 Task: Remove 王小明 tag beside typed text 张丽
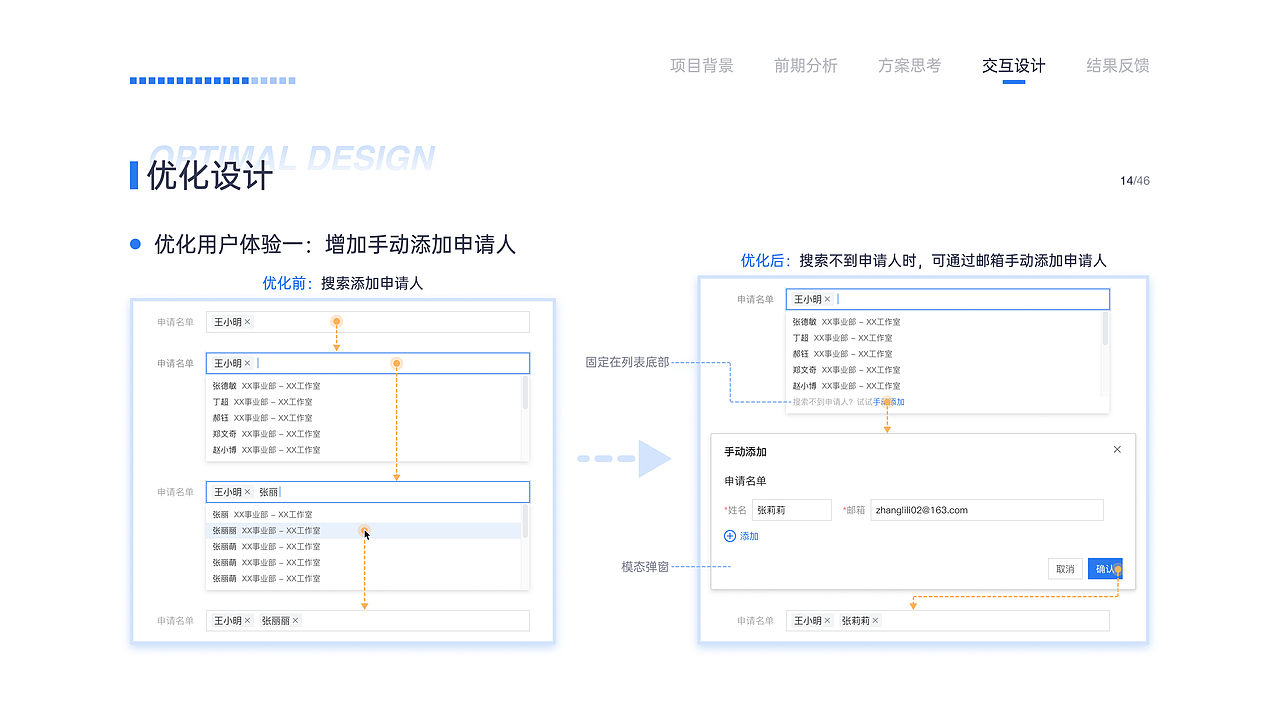(248, 492)
